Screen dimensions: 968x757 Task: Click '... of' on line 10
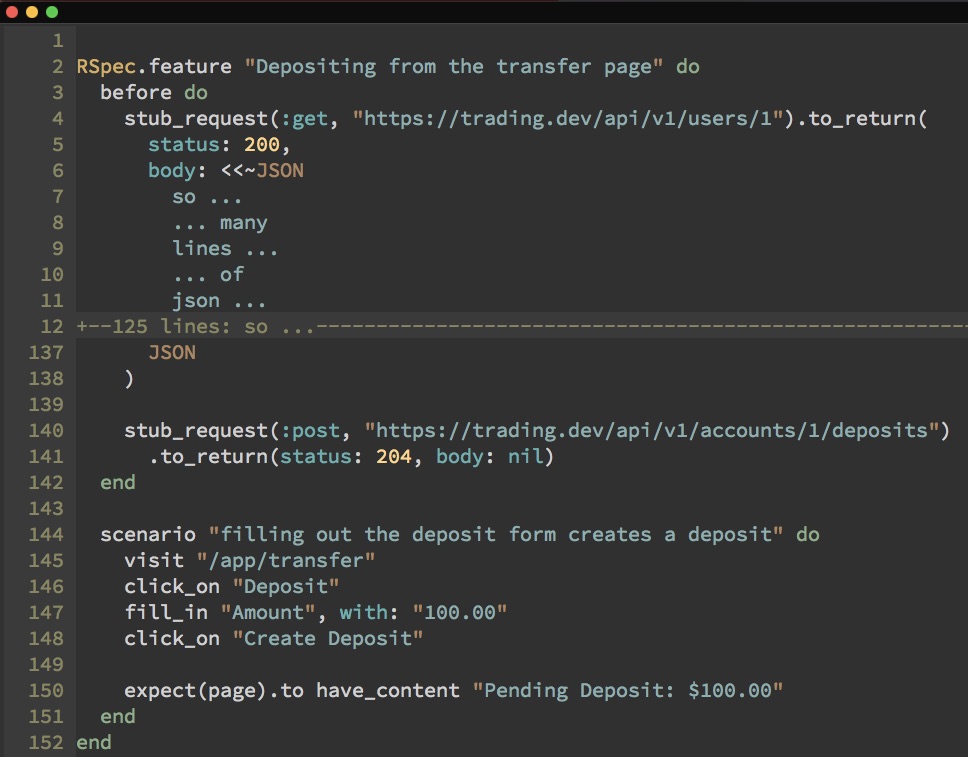point(208,275)
